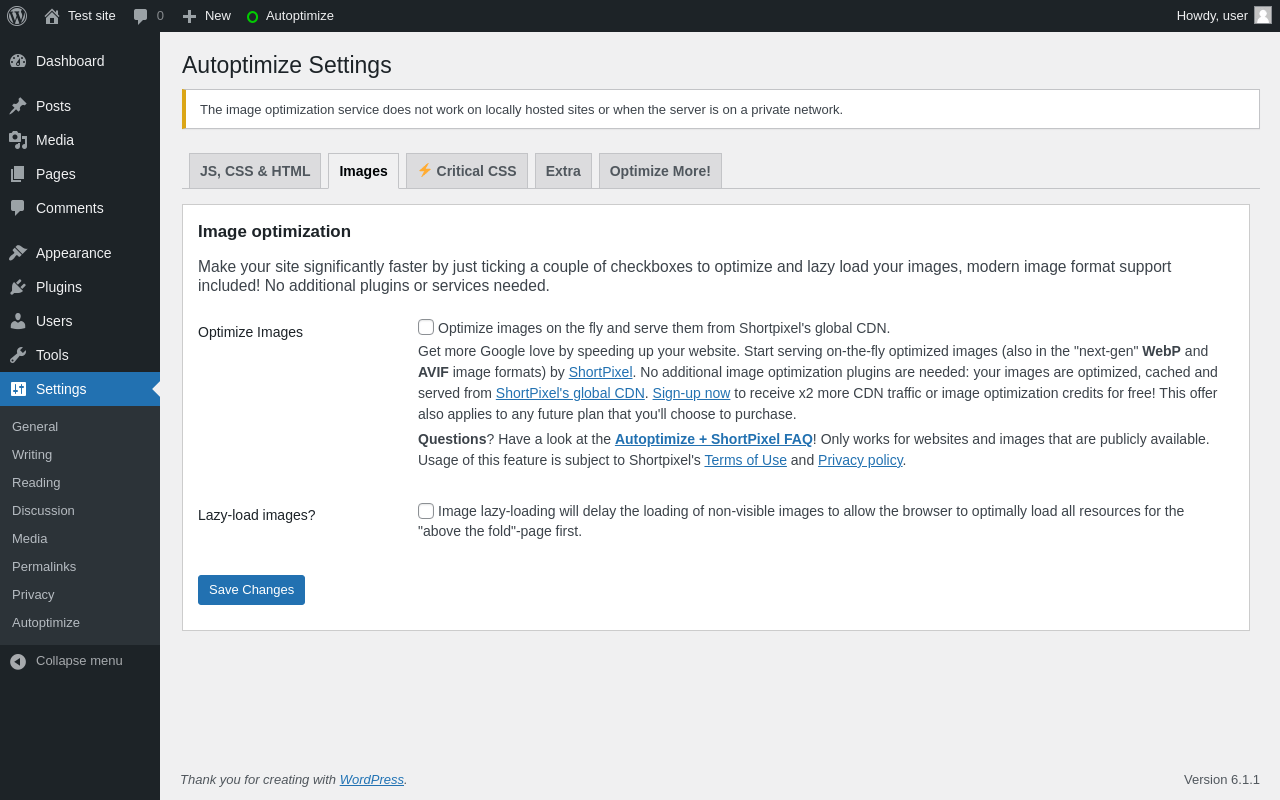The image size is (1280, 800).
Task: Select the Optimize More! tab
Action: tap(660, 171)
